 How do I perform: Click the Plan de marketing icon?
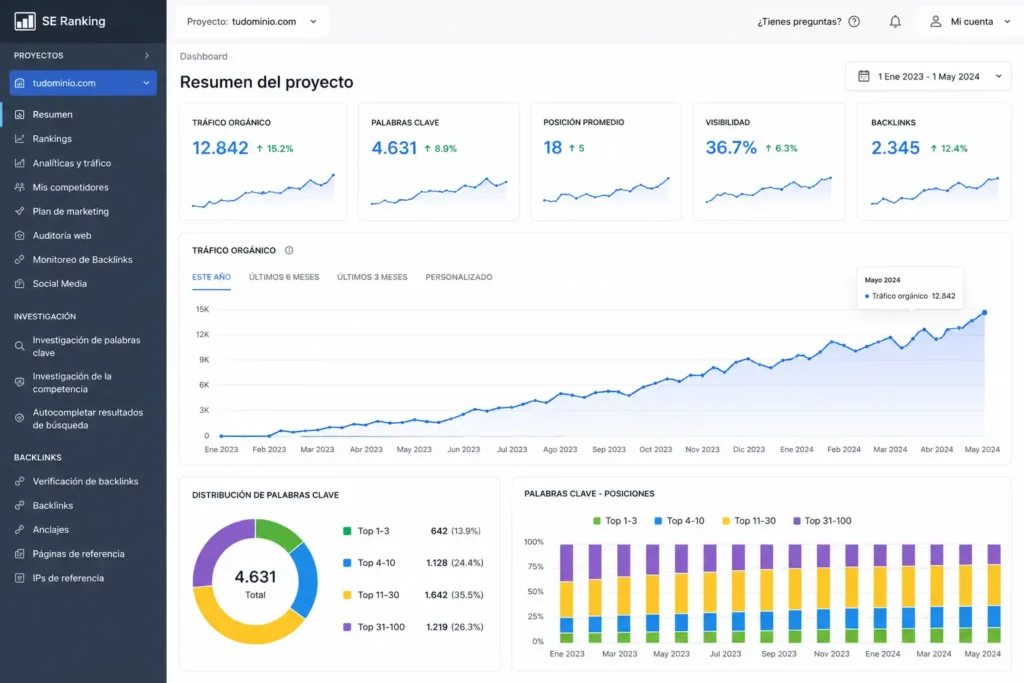20,212
